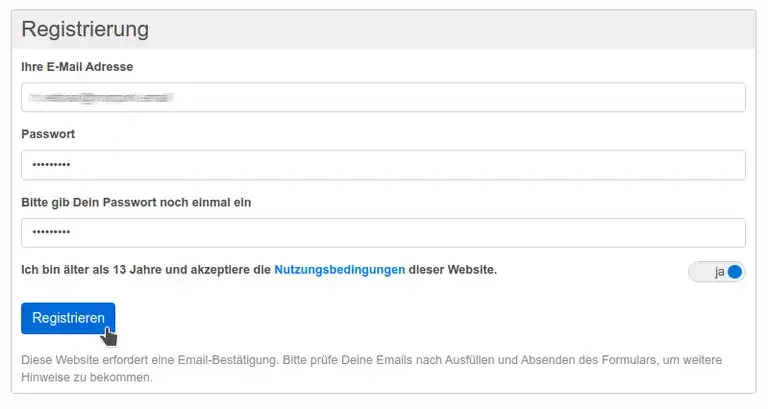
Task: Click the 'Bitte gib Dein Passwort noch einmal ein' label
Action: click(x=136, y=202)
